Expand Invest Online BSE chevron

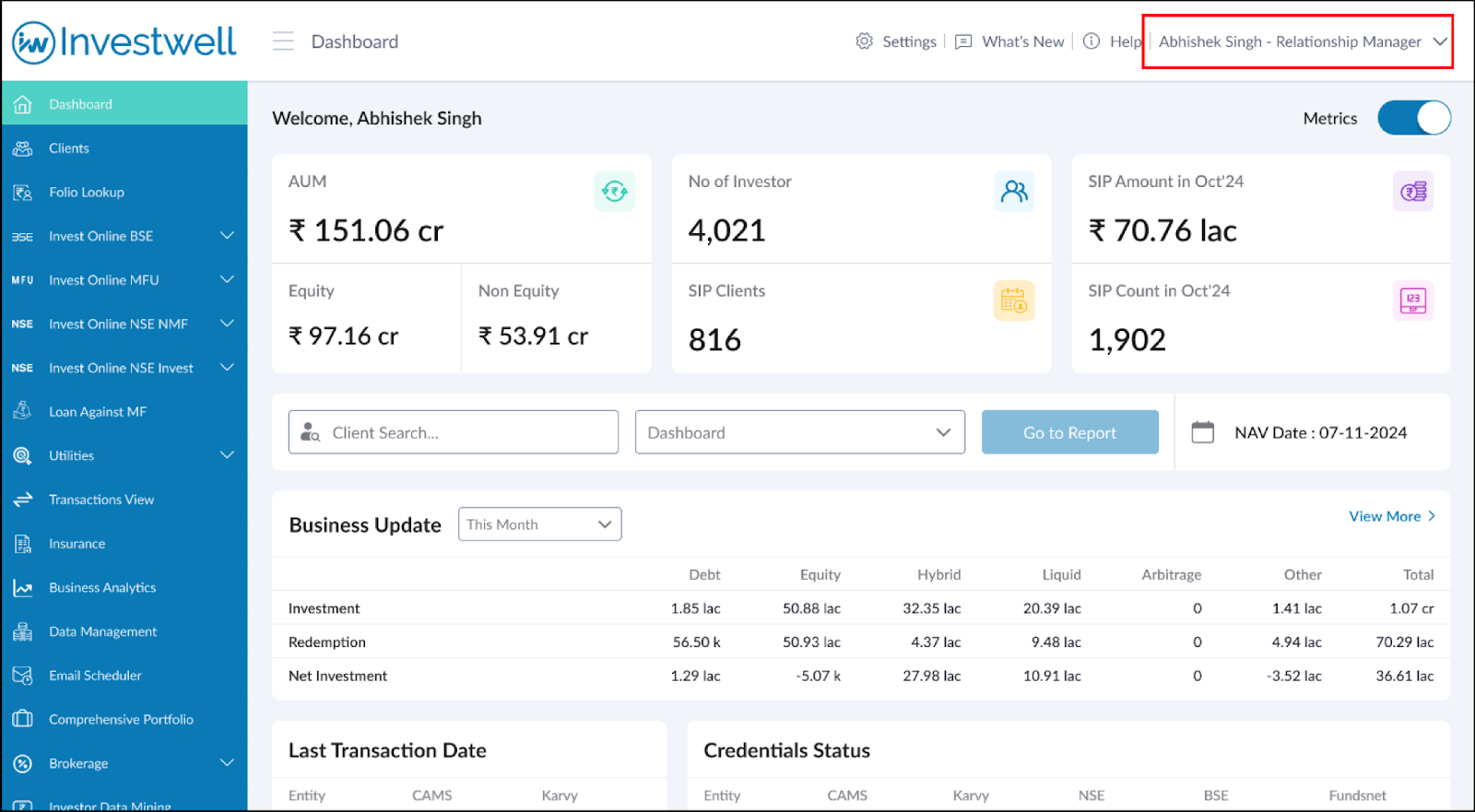click(227, 236)
